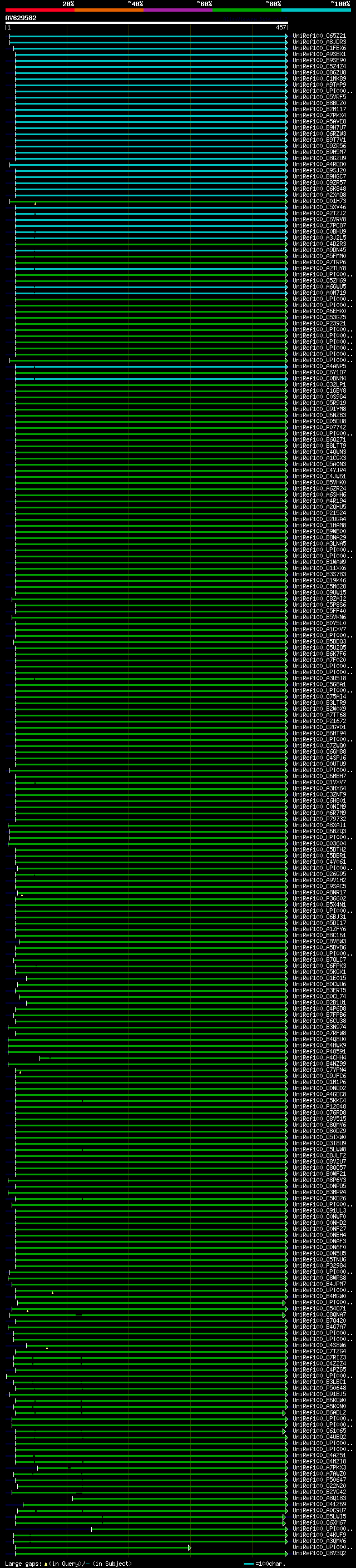Image resolution: width=356 pixels, height=1568 pixels.
Task: Click the red ~20% identity legend segment
Action: point(39,11)
